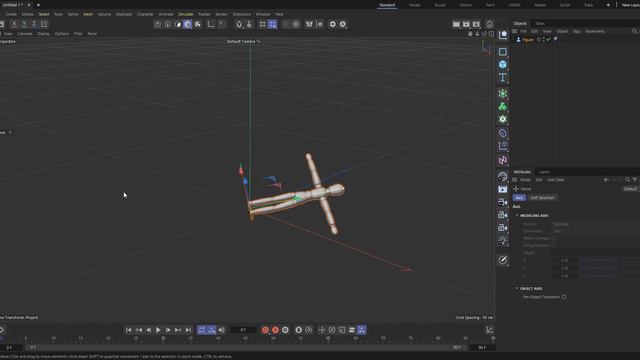Click the green gear effector icon
The height and width of the screenshot is (360, 640).
click(x=502, y=119)
